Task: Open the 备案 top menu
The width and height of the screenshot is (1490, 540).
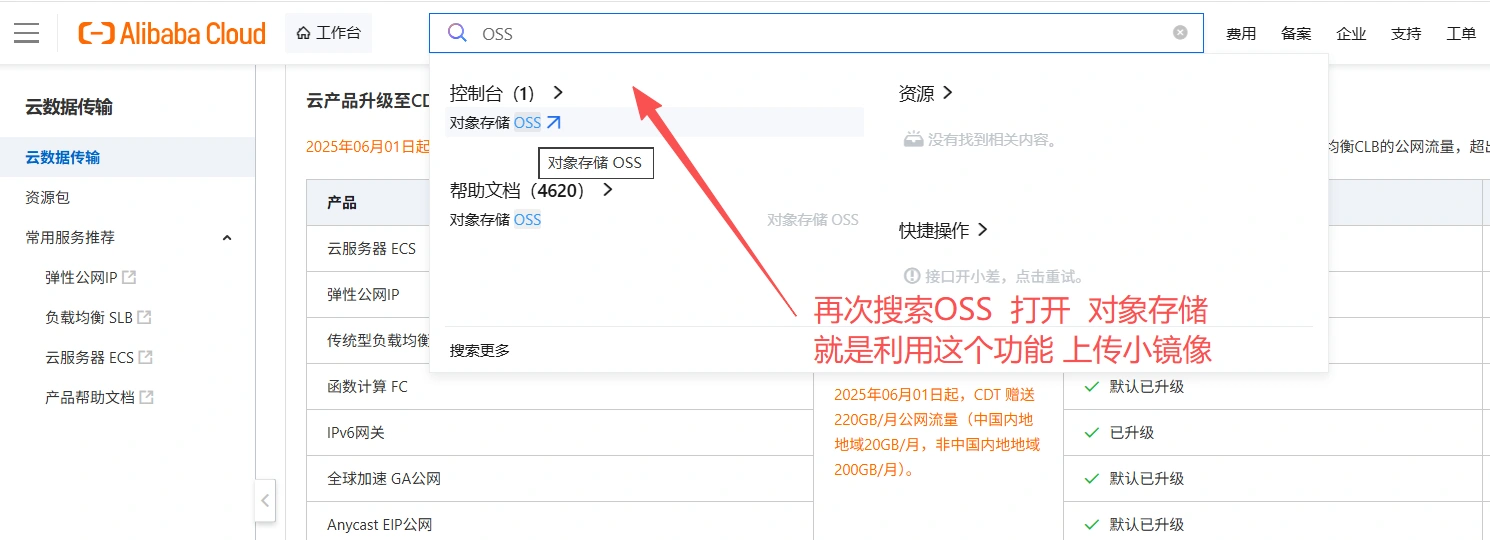Action: pos(1296,34)
